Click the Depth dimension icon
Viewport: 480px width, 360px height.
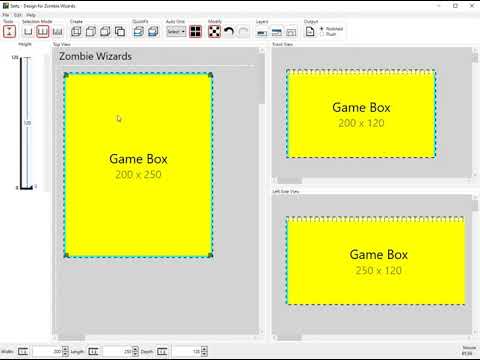(x=162, y=351)
